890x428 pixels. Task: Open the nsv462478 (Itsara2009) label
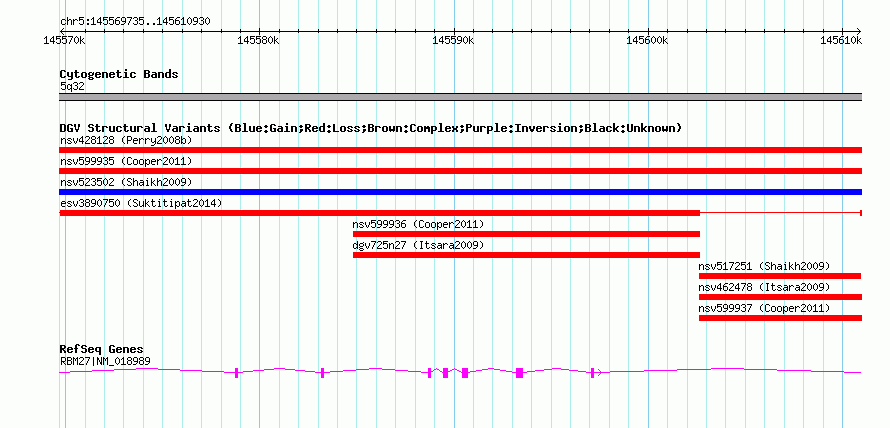pos(764,287)
